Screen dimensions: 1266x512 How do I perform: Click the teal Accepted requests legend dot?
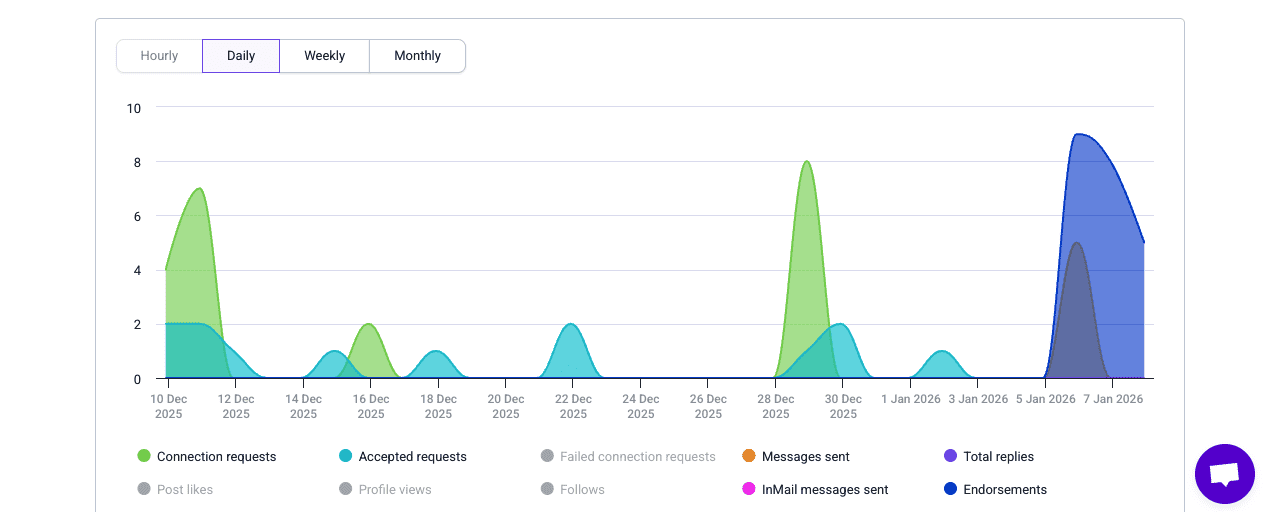tap(346, 456)
